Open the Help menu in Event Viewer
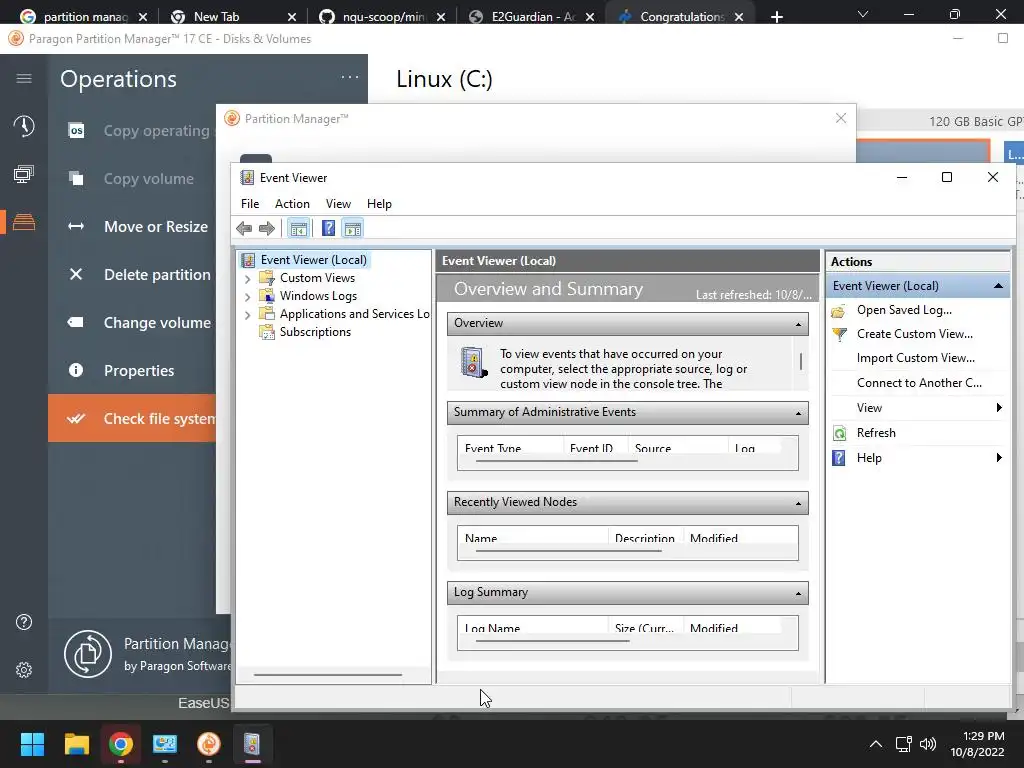This screenshot has height=768, width=1024. coord(379,204)
